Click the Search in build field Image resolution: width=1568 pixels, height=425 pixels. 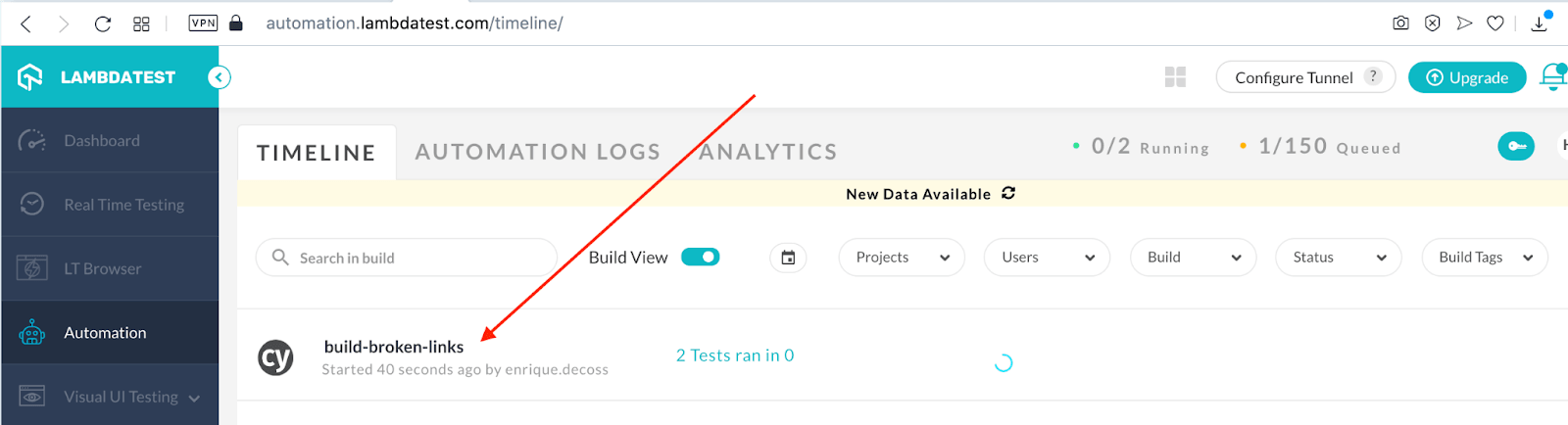[407, 258]
